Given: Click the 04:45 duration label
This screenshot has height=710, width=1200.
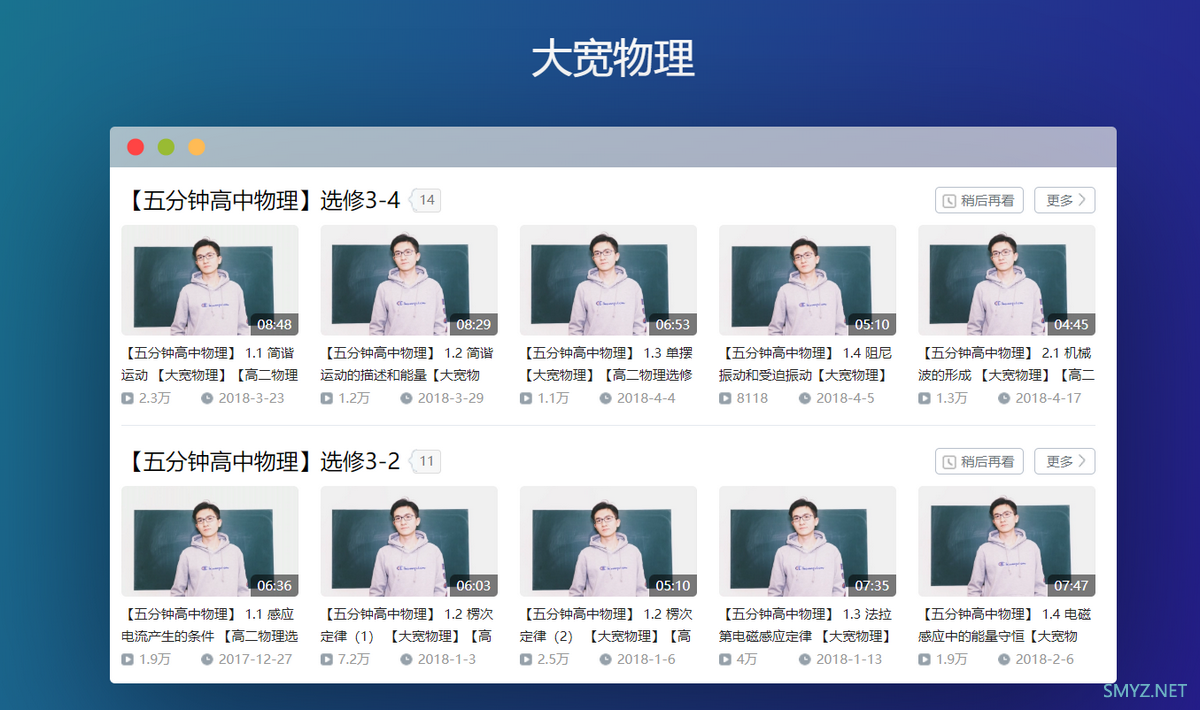Looking at the screenshot, I should coord(1071,324).
